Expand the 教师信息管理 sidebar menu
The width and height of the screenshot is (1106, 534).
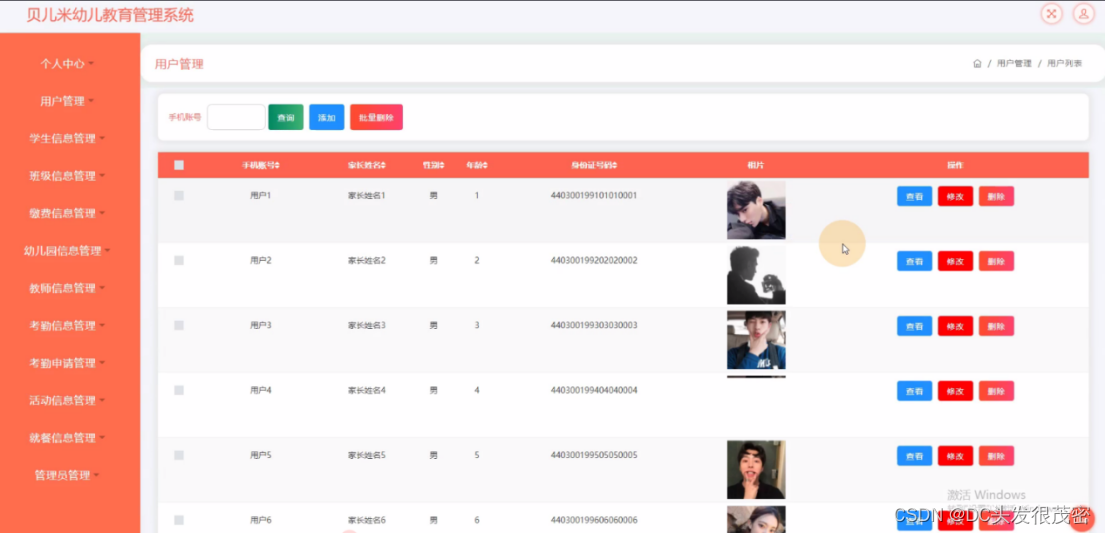tap(67, 288)
